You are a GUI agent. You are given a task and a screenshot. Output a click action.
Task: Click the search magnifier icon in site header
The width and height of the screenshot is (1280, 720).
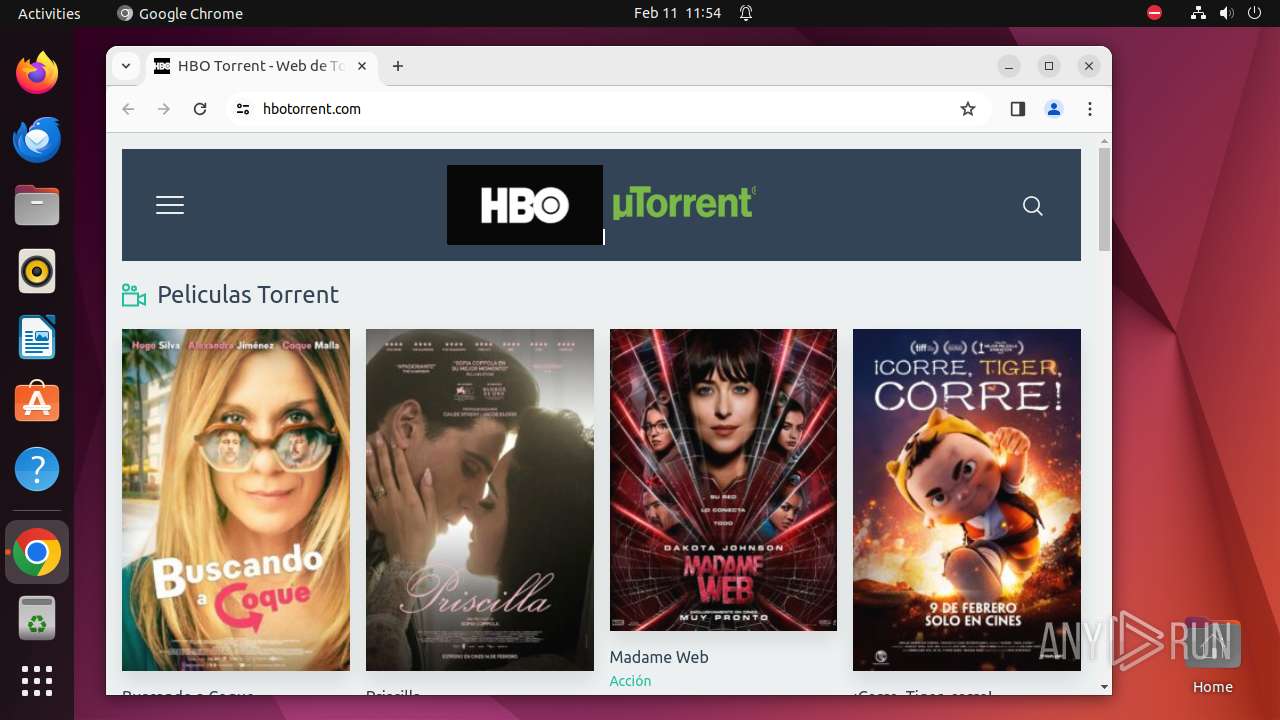click(1033, 206)
